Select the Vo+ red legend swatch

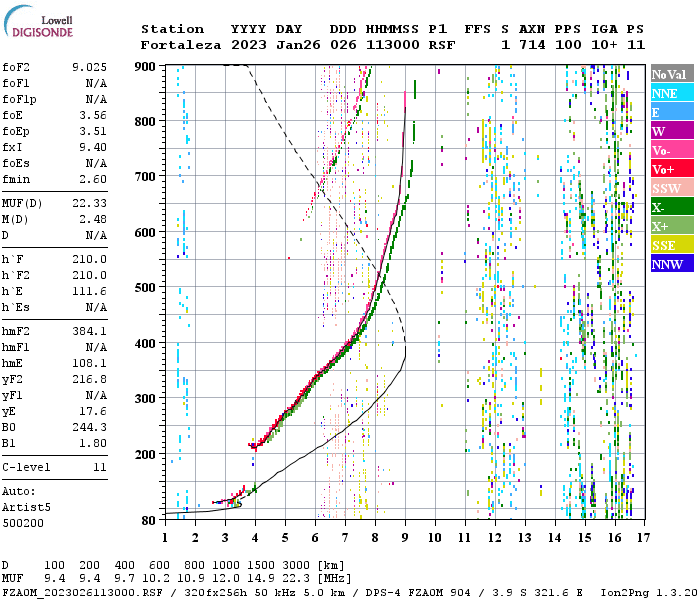[672, 169]
